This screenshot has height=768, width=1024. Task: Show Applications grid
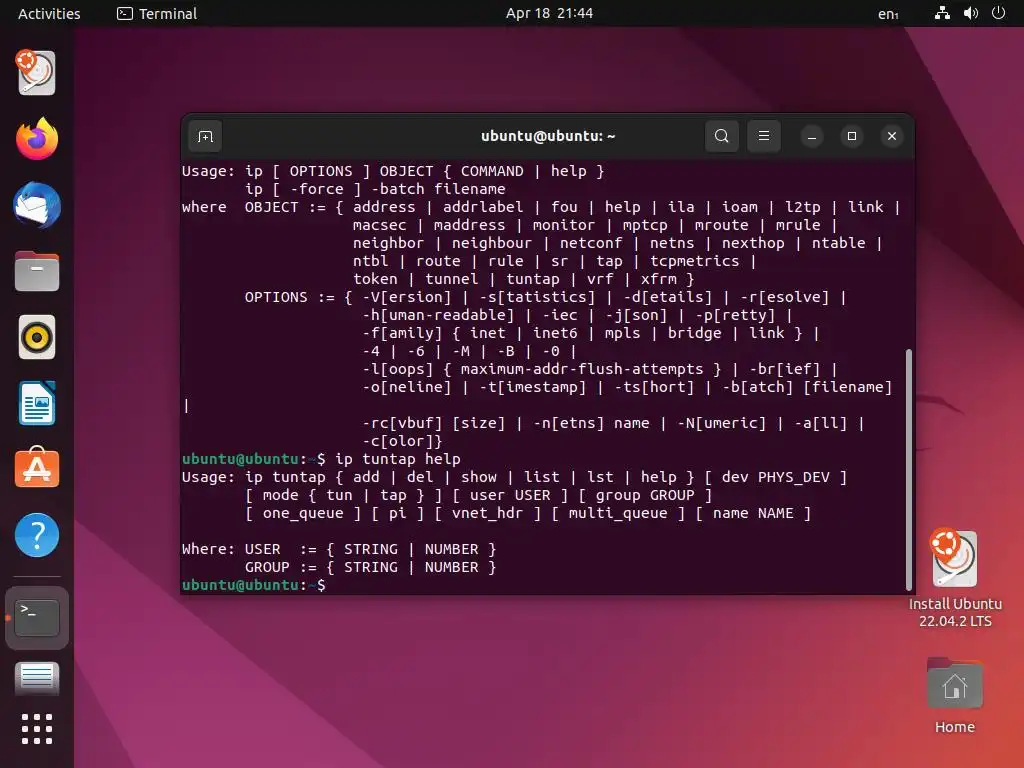37,729
